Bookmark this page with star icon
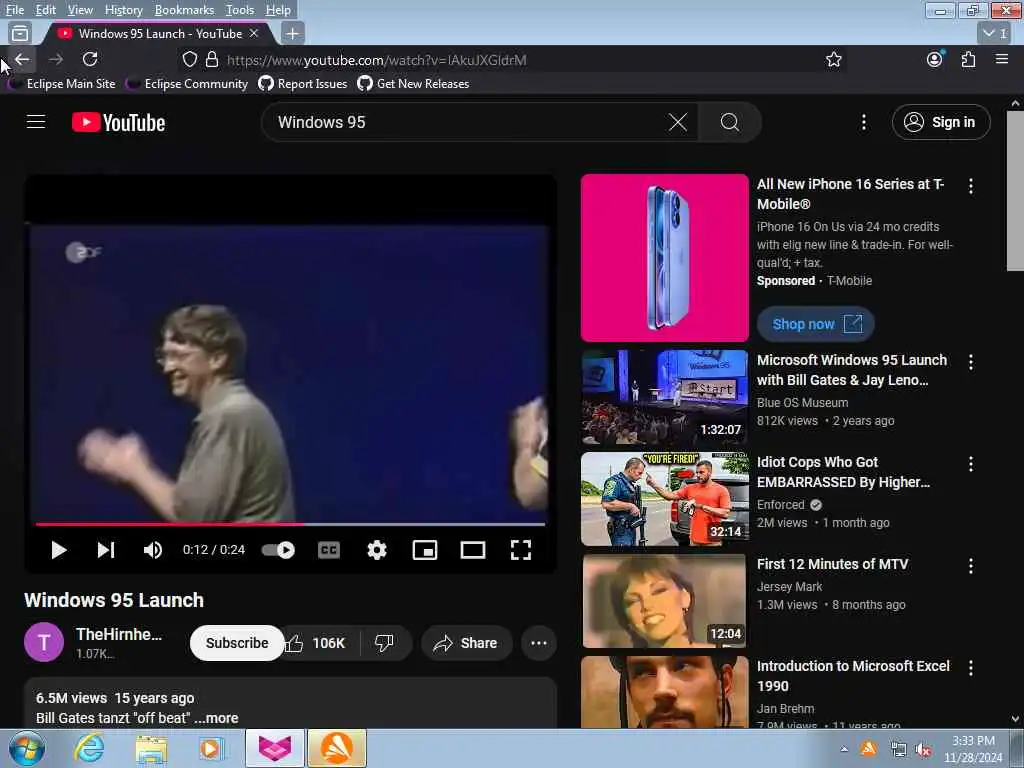 tap(833, 59)
